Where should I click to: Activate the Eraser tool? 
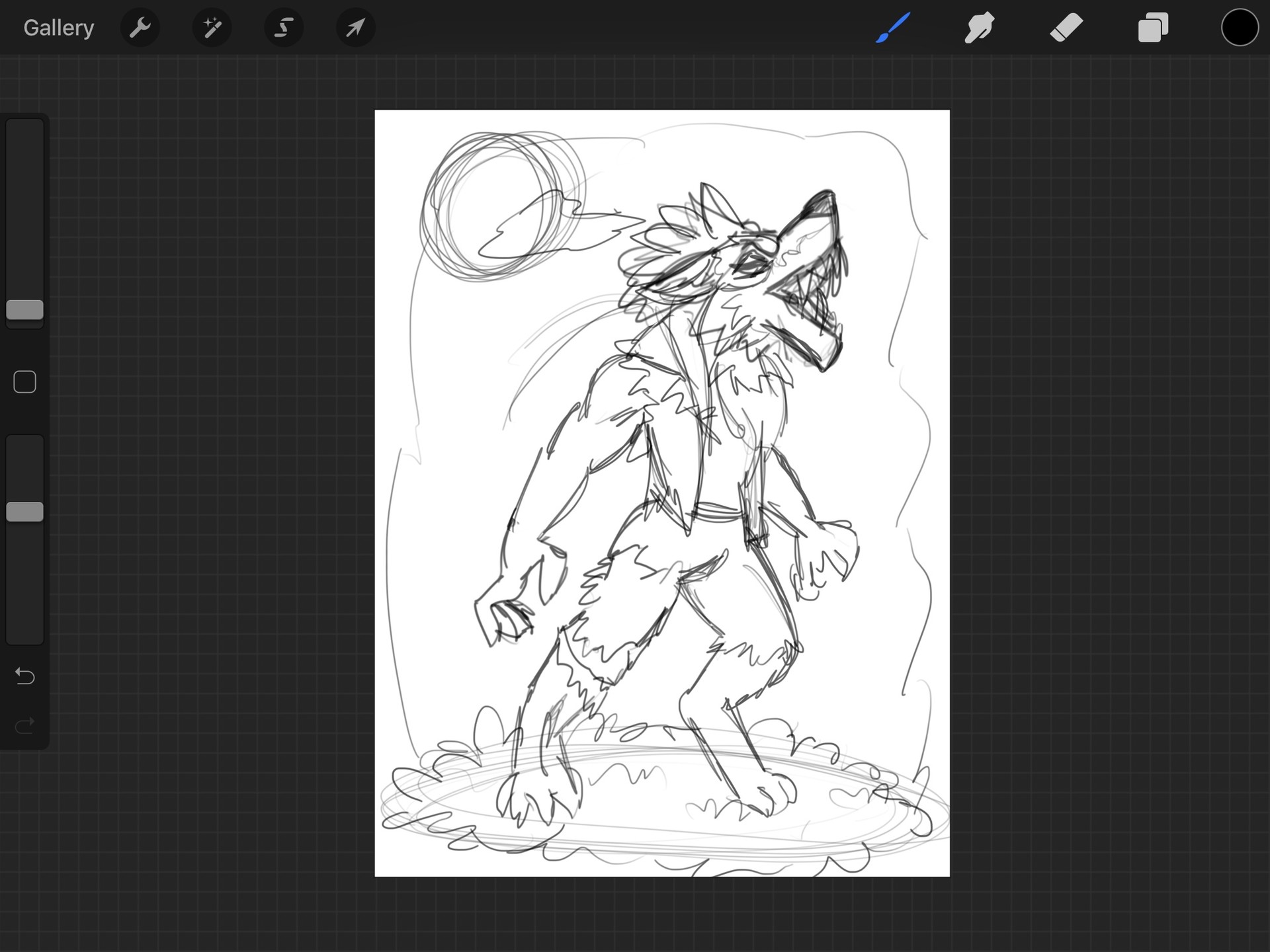click(x=1066, y=27)
